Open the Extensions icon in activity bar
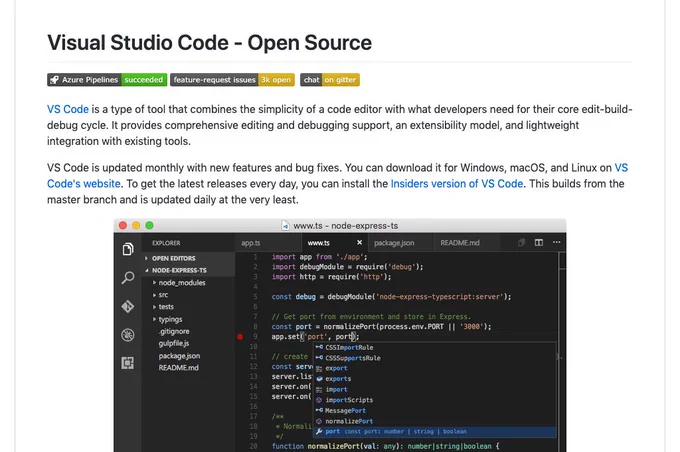Viewport: 680px width, 452px height. click(x=128, y=363)
